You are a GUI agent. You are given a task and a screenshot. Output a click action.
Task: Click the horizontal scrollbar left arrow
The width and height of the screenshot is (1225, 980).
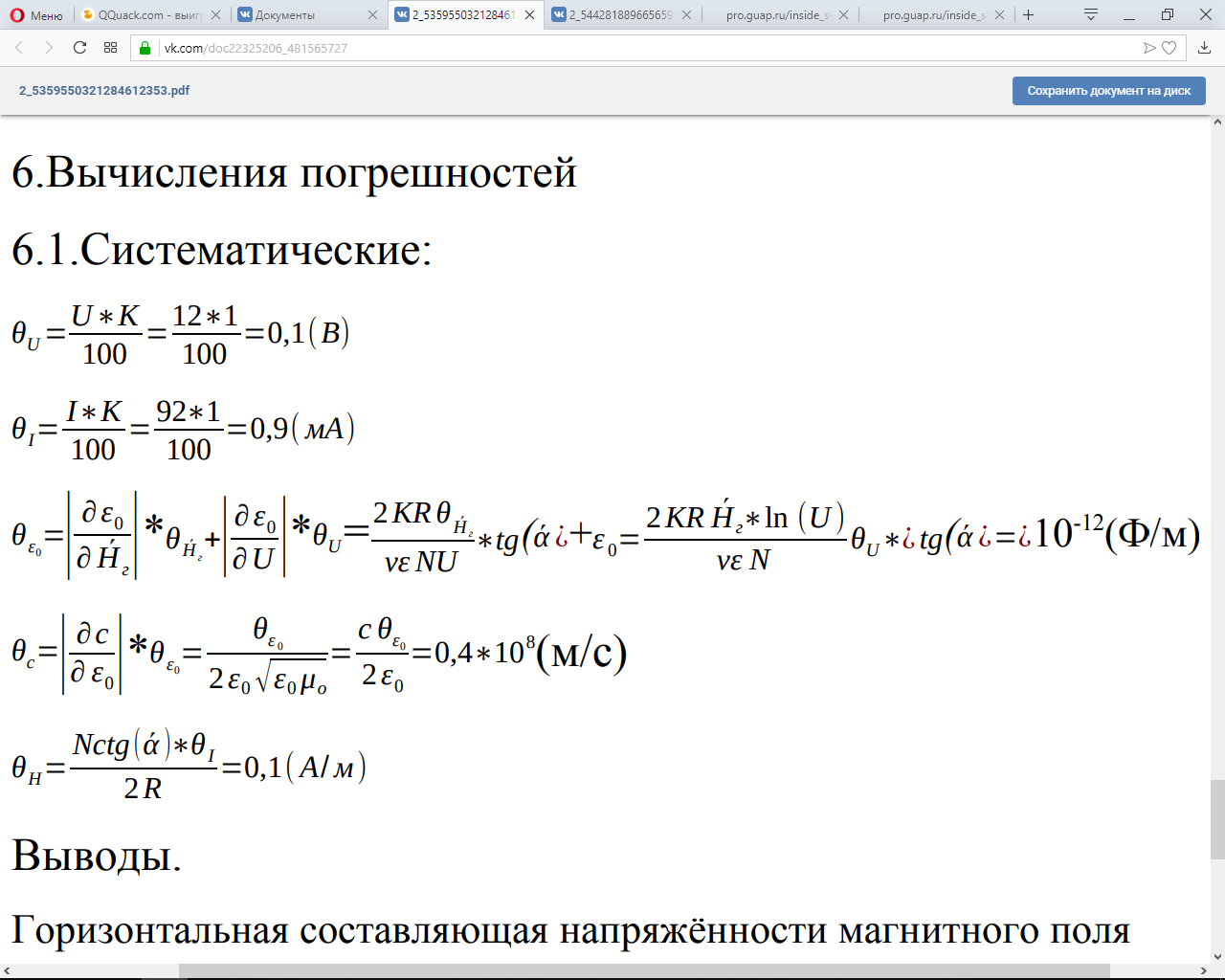(8, 971)
